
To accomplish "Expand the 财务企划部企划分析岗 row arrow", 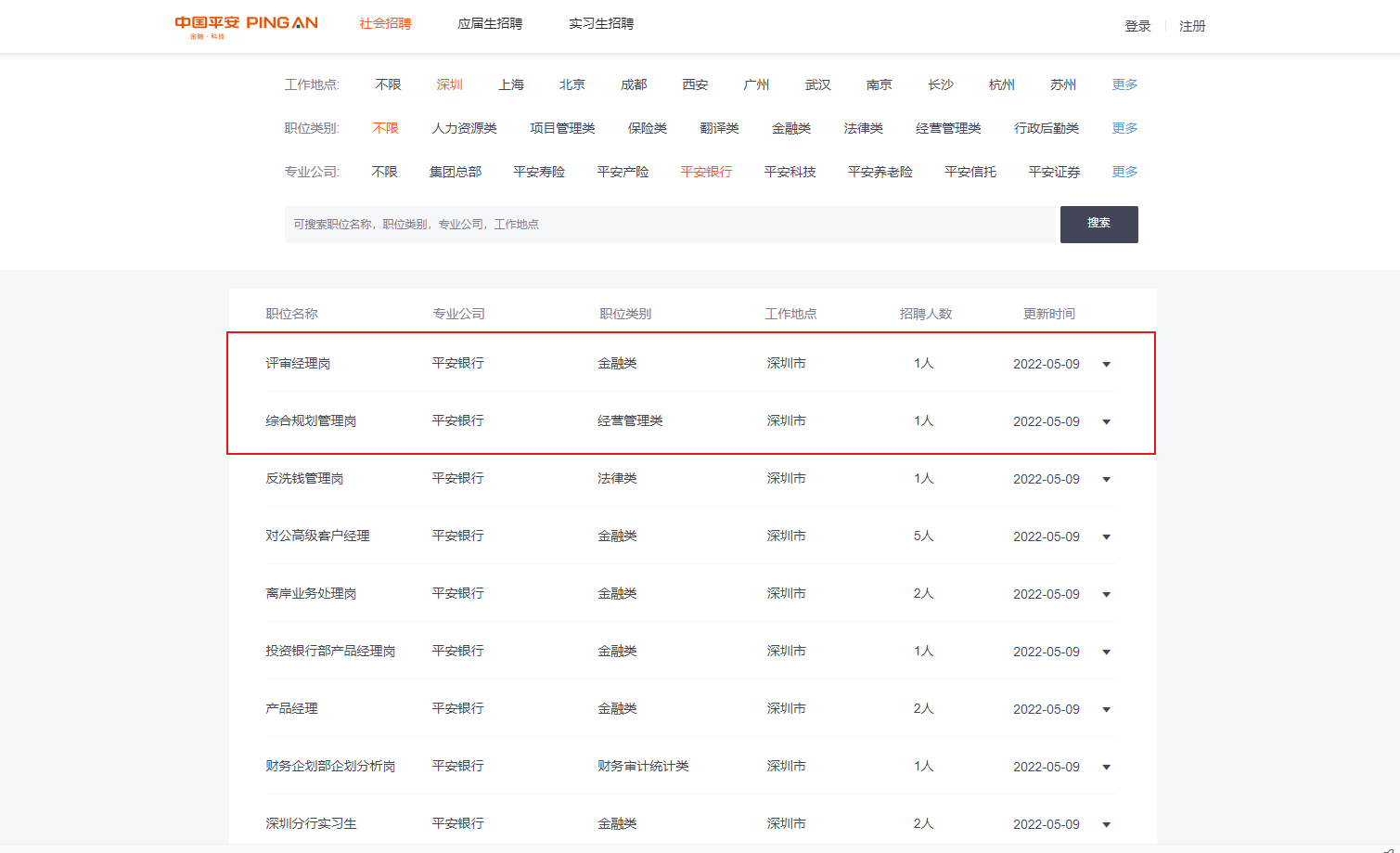I will click(1106, 768).
